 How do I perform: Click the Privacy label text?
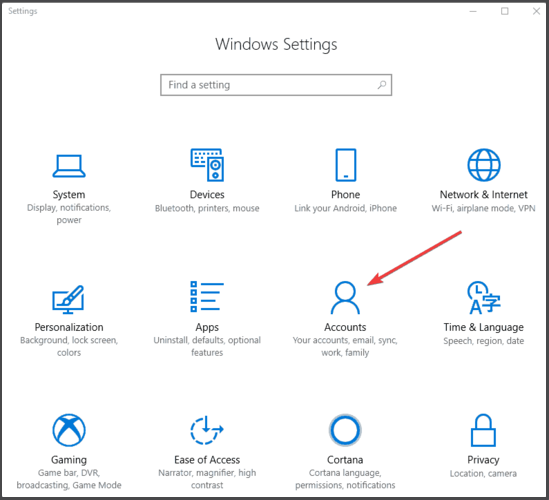tap(483, 460)
